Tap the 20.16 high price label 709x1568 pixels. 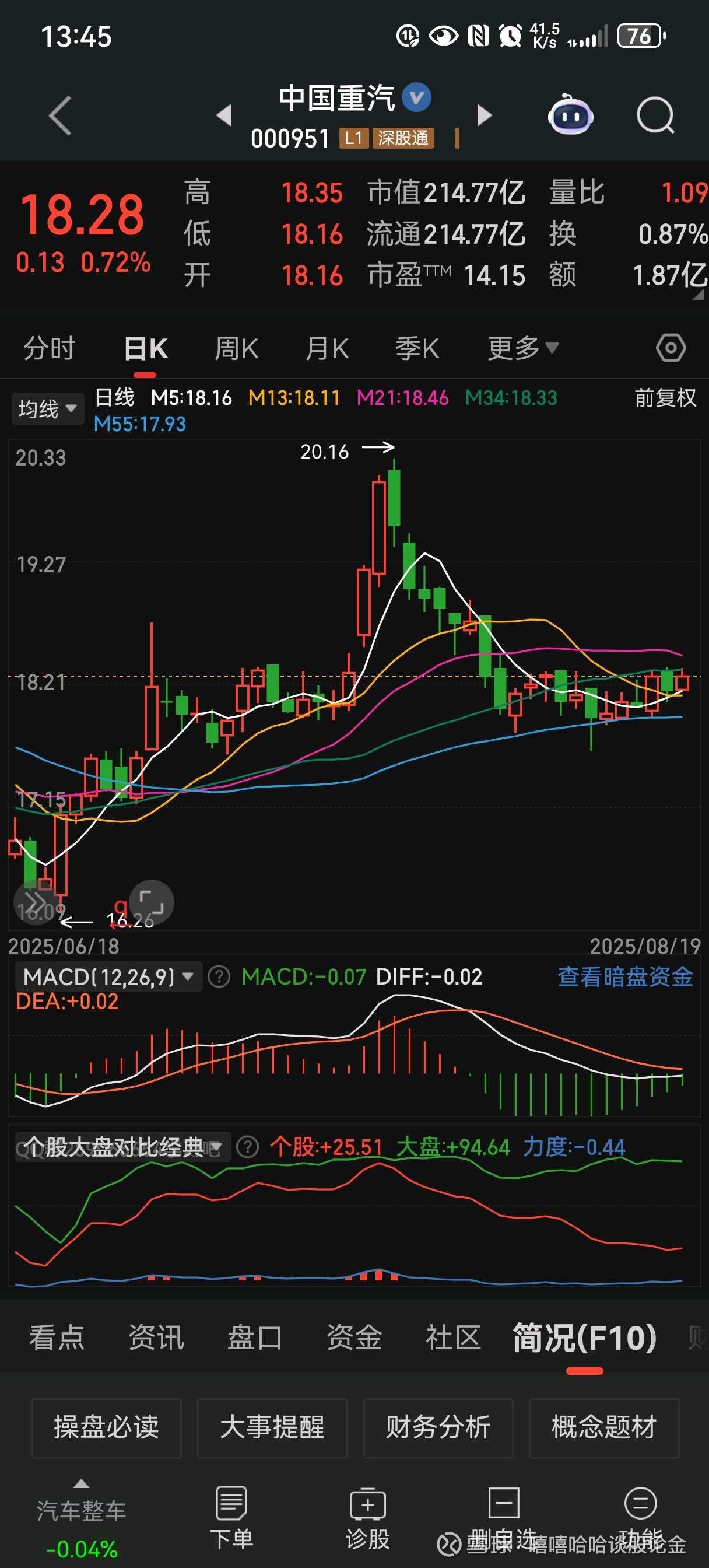click(x=324, y=452)
